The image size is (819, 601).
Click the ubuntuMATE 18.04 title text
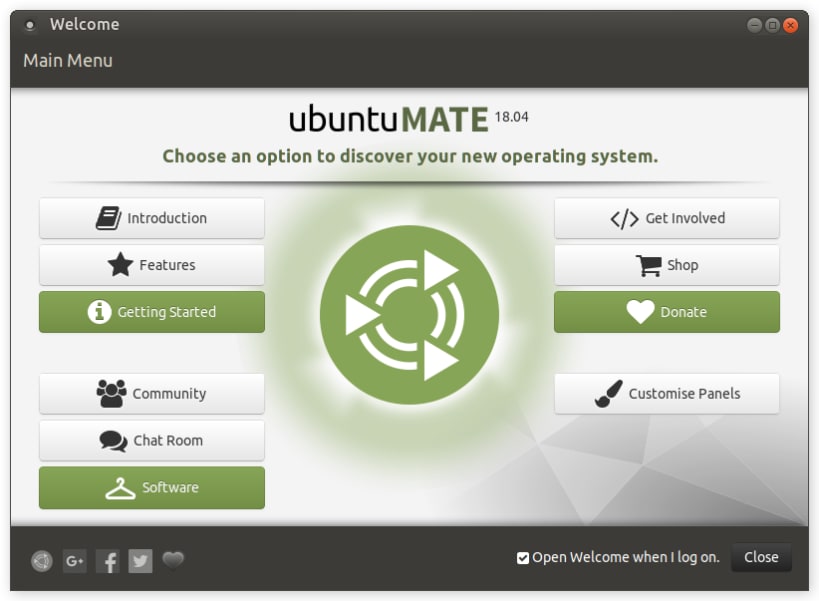(x=409, y=119)
